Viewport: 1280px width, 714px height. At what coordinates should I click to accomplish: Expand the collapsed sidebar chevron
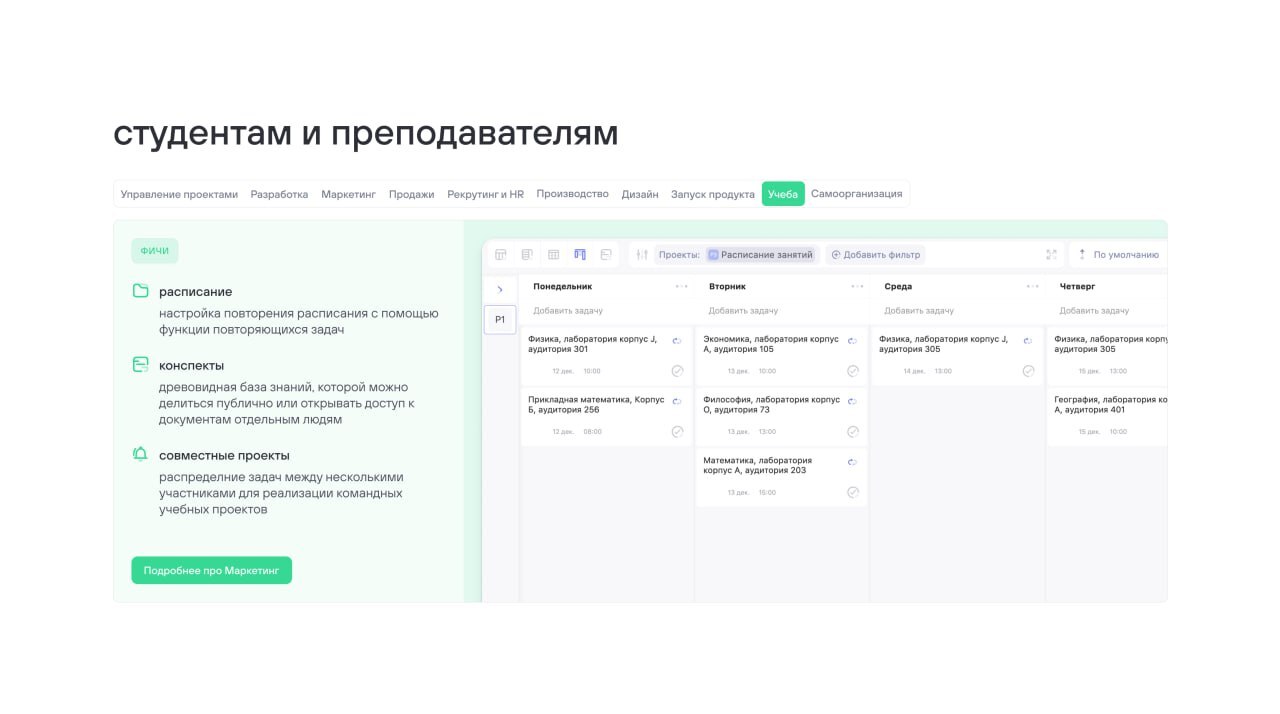coord(500,290)
